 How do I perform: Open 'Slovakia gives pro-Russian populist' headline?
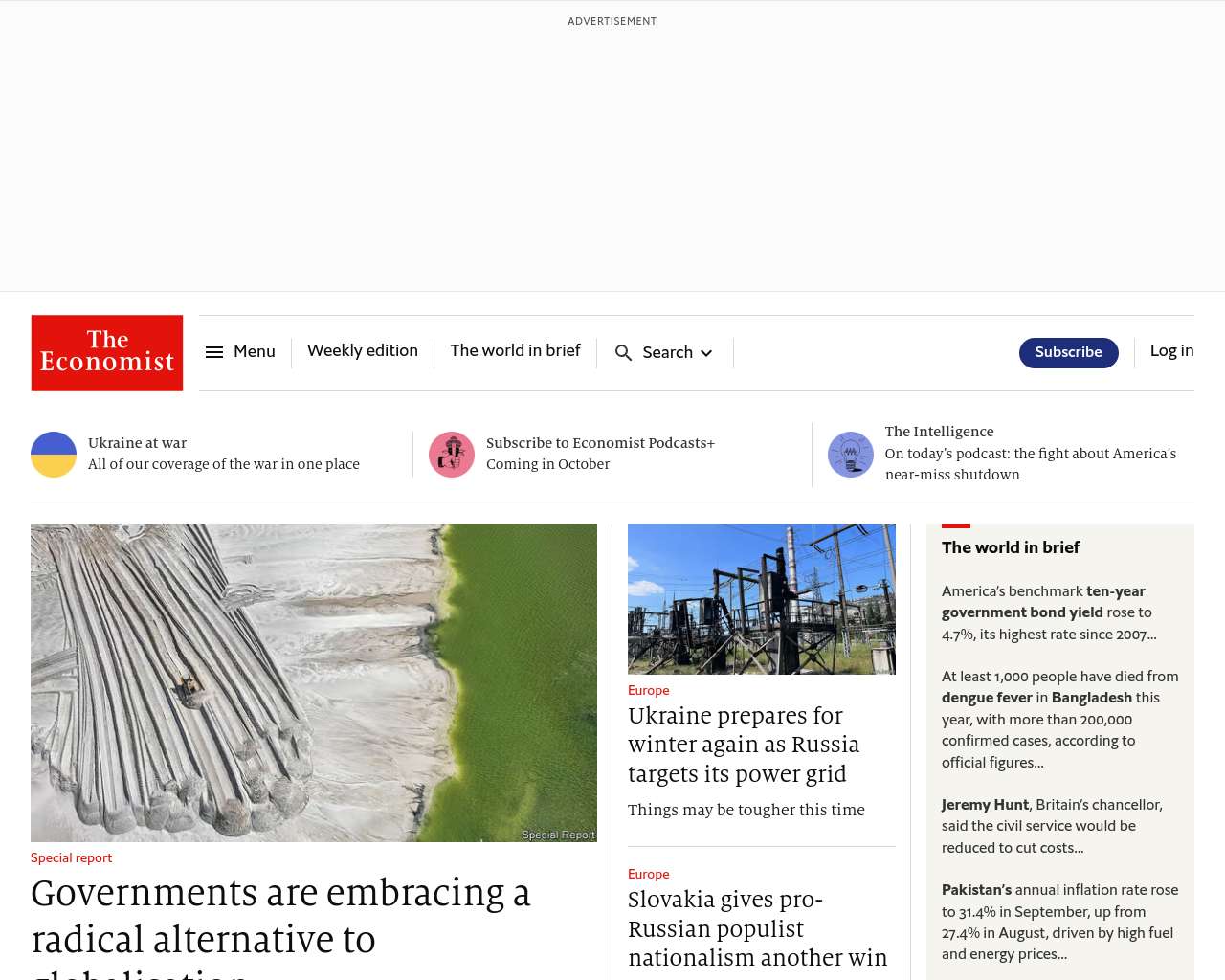pos(757,928)
